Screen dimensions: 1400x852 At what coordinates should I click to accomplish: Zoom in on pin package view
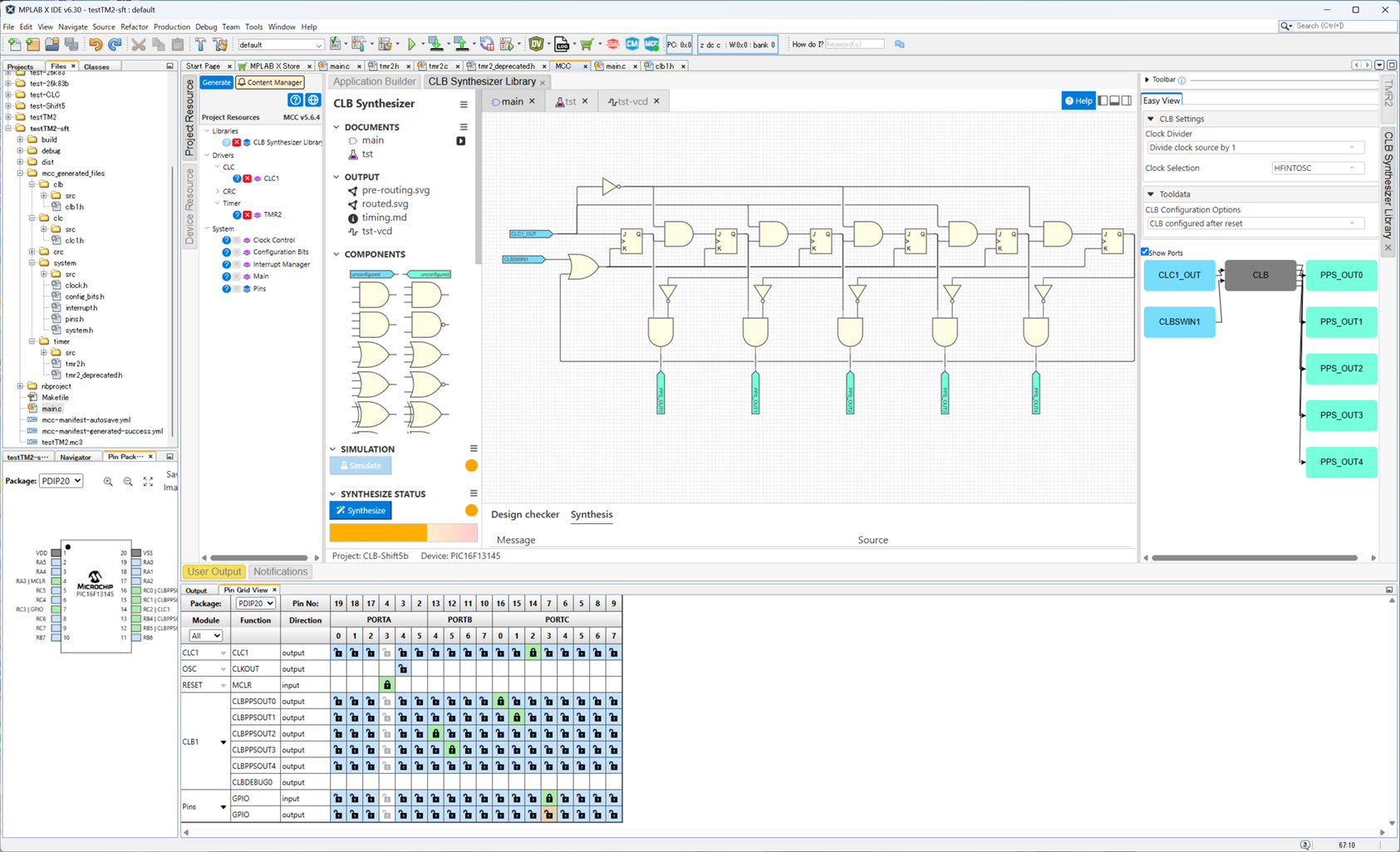(x=108, y=482)
